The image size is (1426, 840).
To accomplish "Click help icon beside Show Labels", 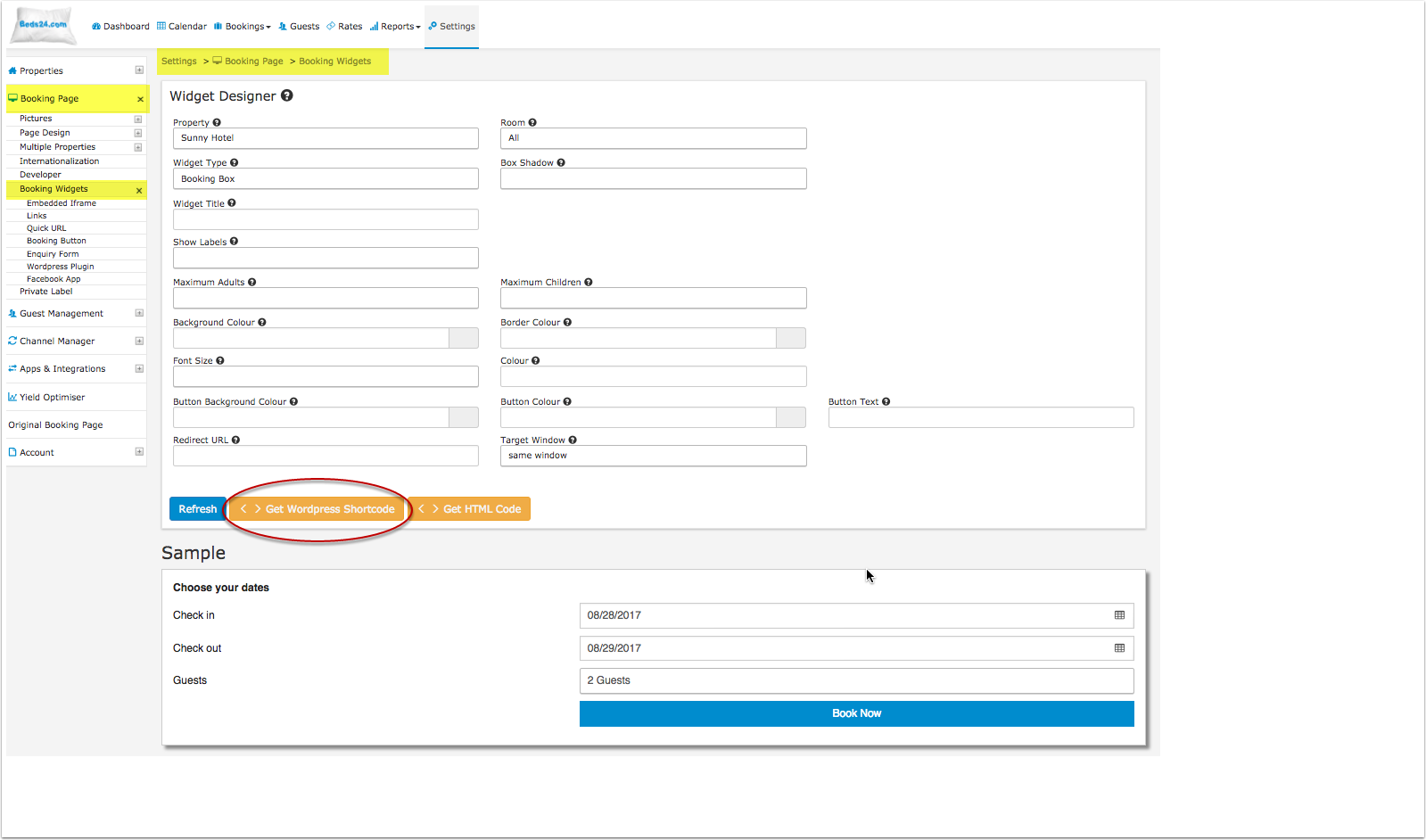I will tap(235, 242).
